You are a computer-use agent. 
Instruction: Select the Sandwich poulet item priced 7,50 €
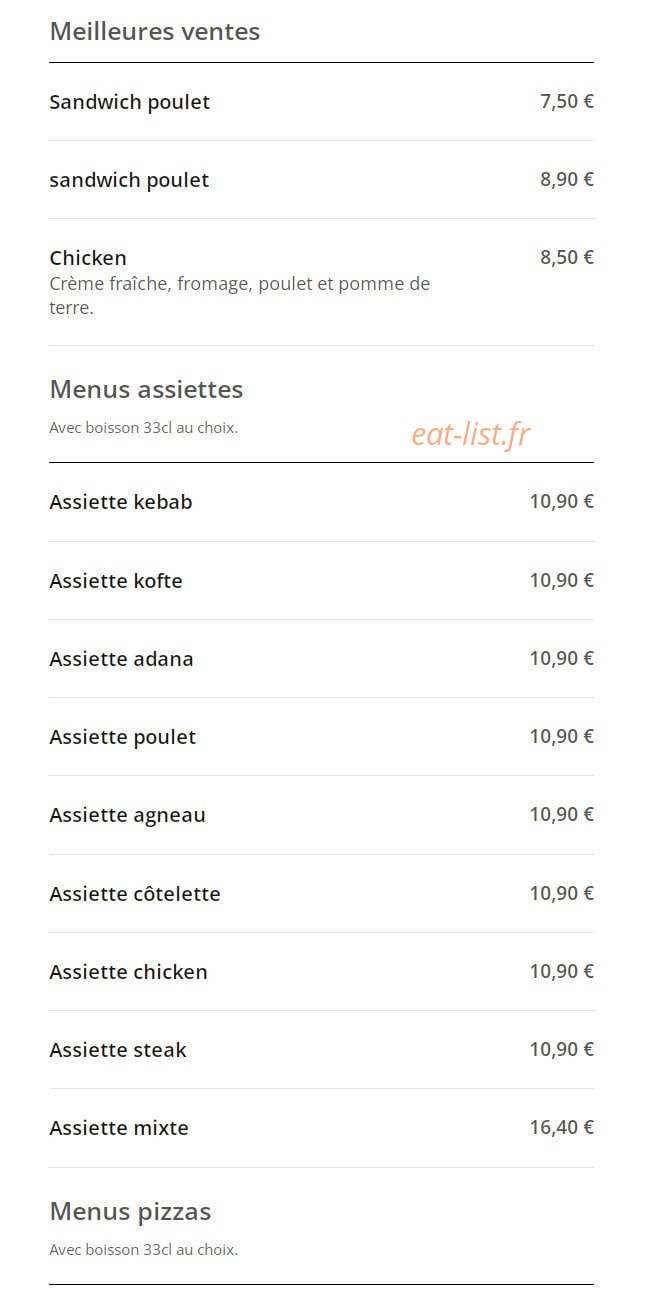pyautogui.click(x=321, y=102)
